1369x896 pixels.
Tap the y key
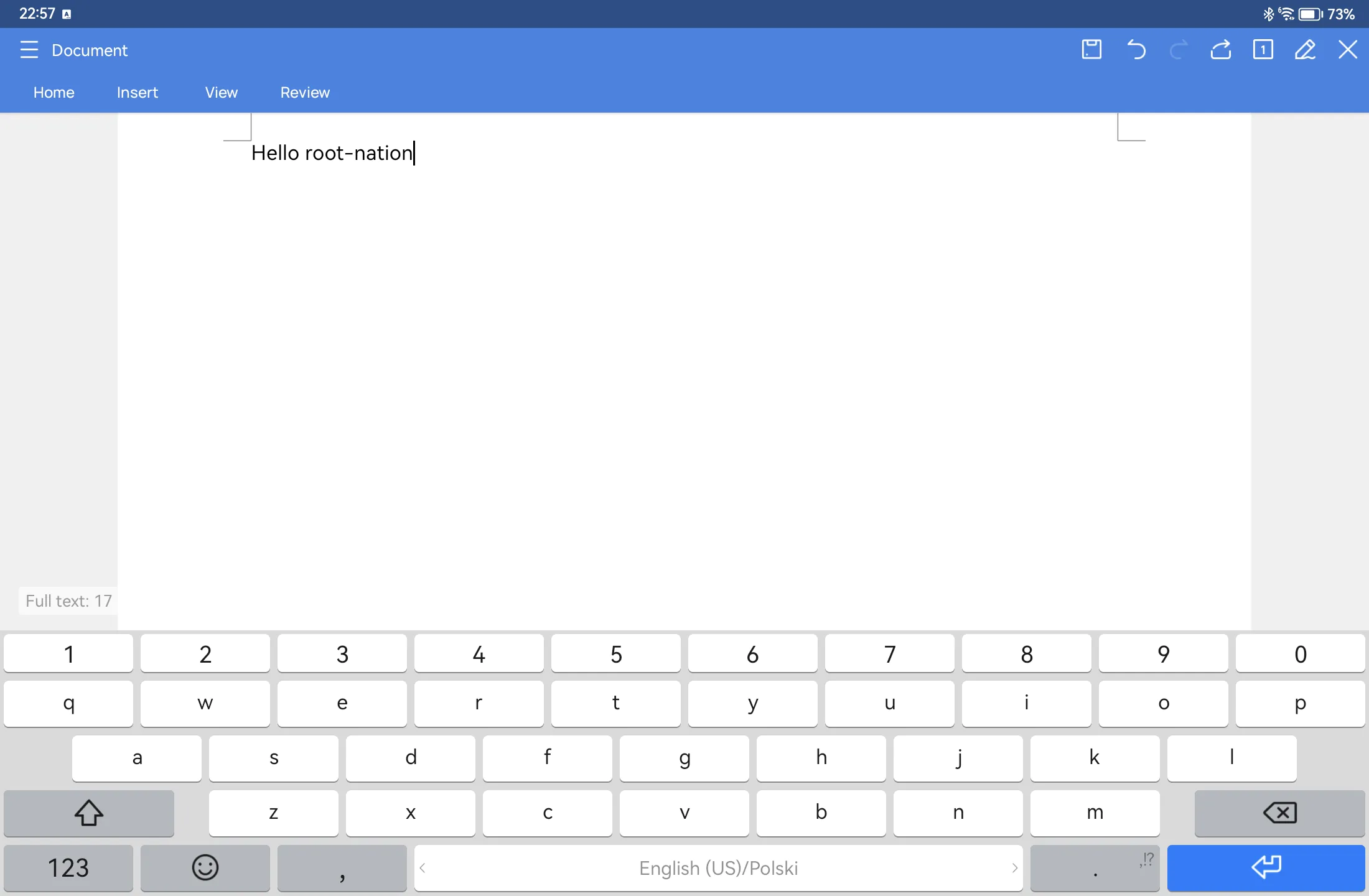pos(753,703)
